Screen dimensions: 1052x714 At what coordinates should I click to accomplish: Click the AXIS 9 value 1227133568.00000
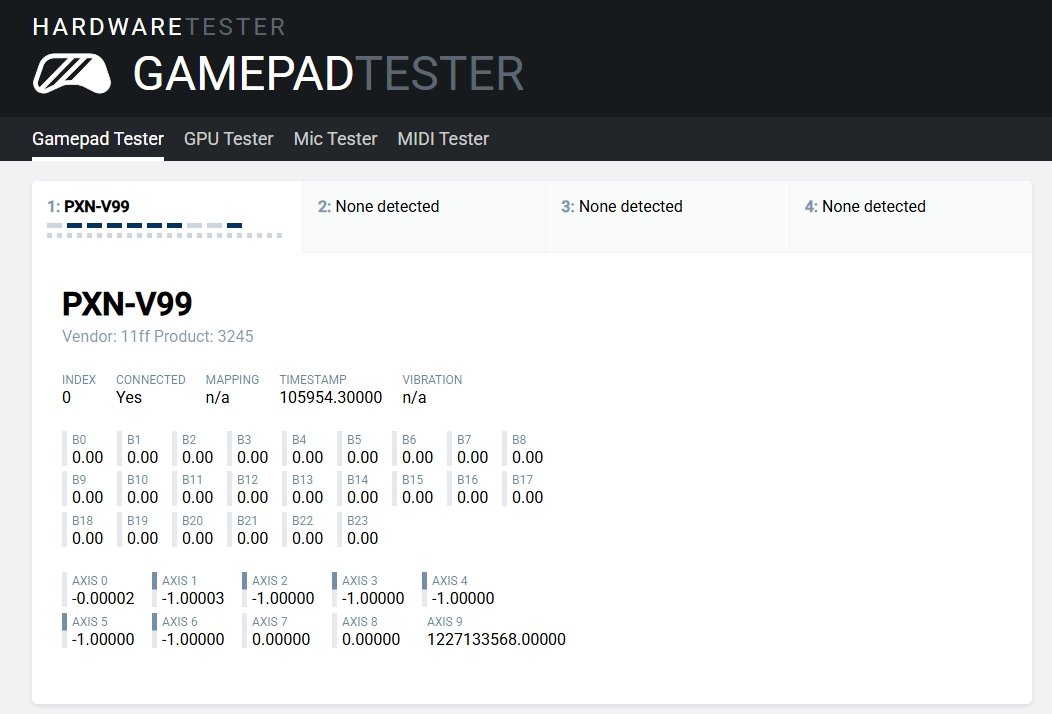pyautogui.click(x=496, y=639)
